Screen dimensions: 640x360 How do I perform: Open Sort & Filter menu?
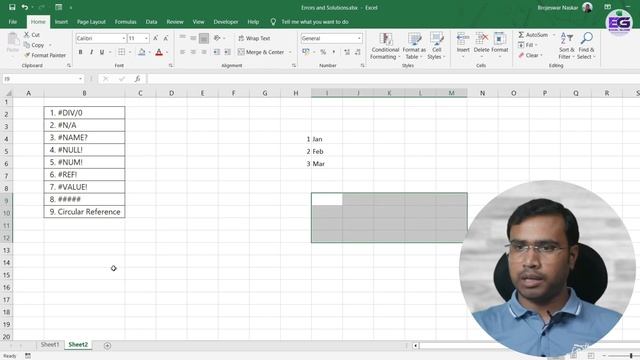click(x=566, y=46)
